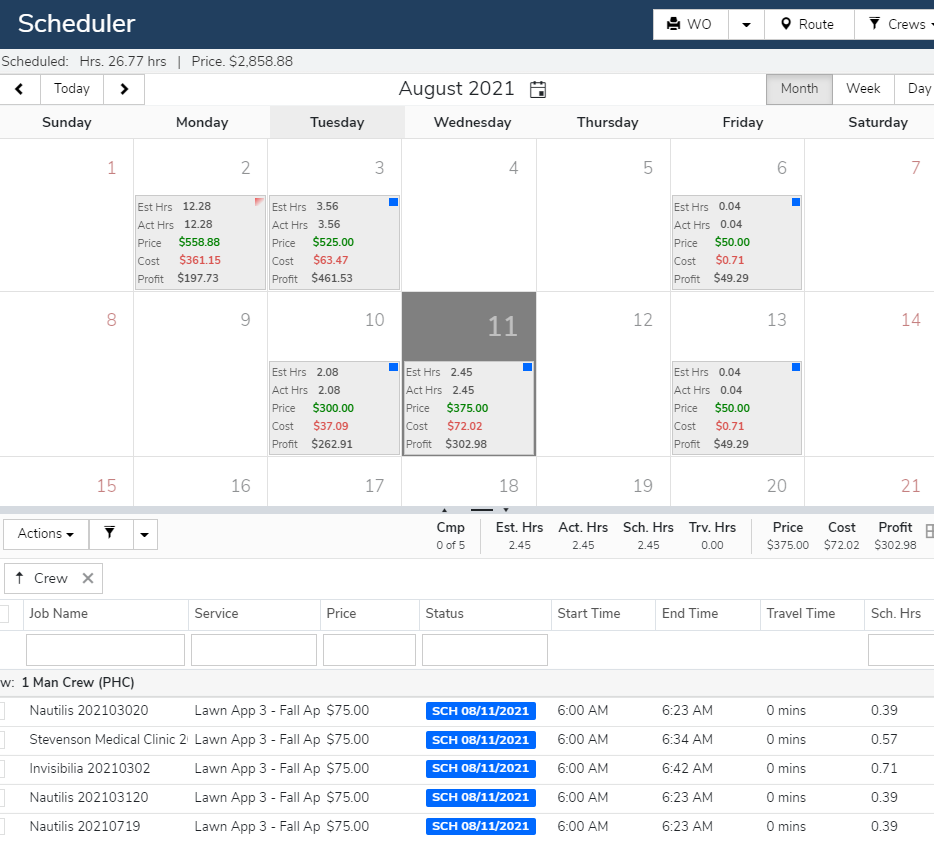Go to the previous month
This screenshot has height=853, width=934.
[x=20, y=89]
